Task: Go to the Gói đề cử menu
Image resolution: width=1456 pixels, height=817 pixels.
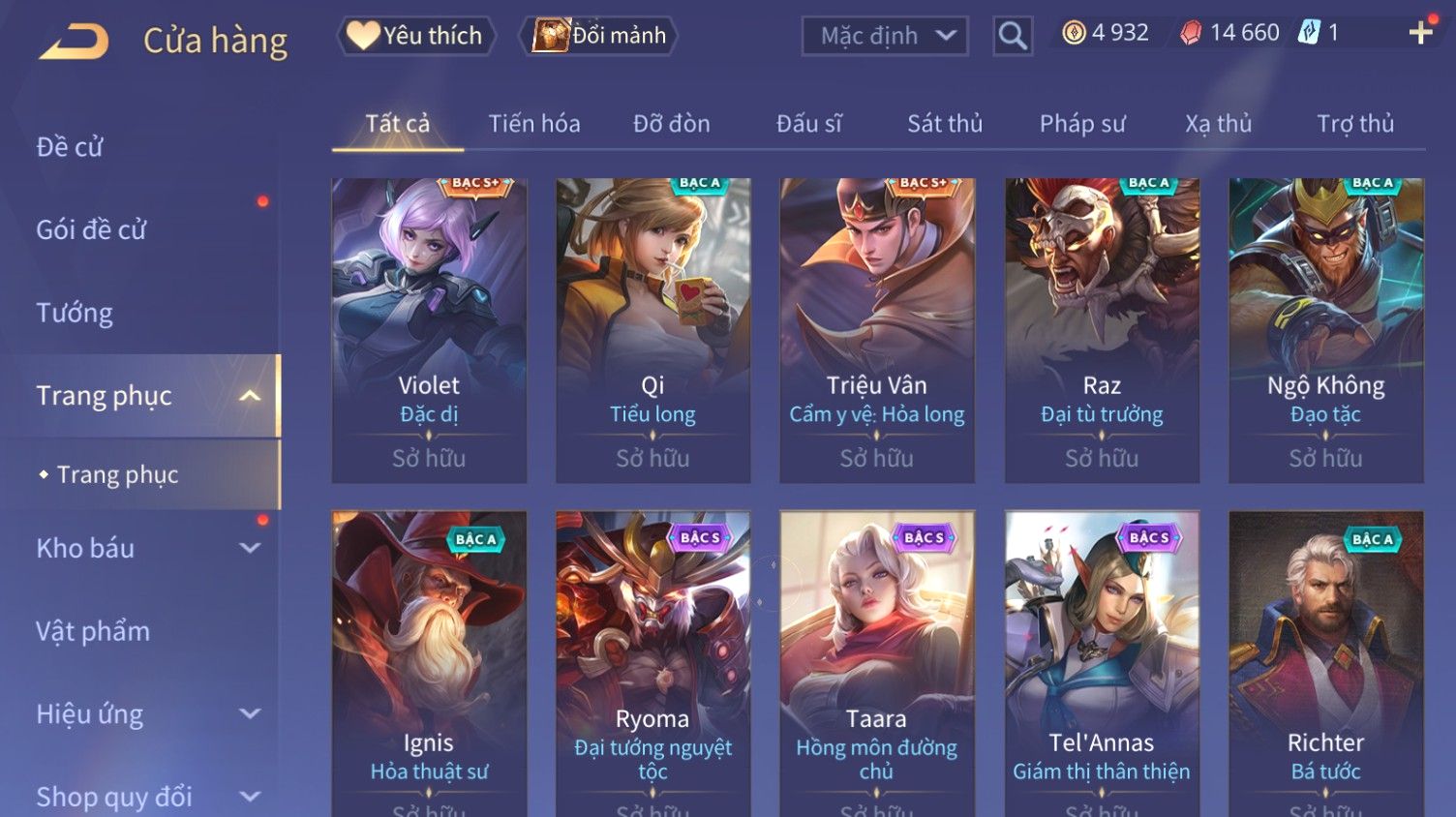Action: coord(91,230)
